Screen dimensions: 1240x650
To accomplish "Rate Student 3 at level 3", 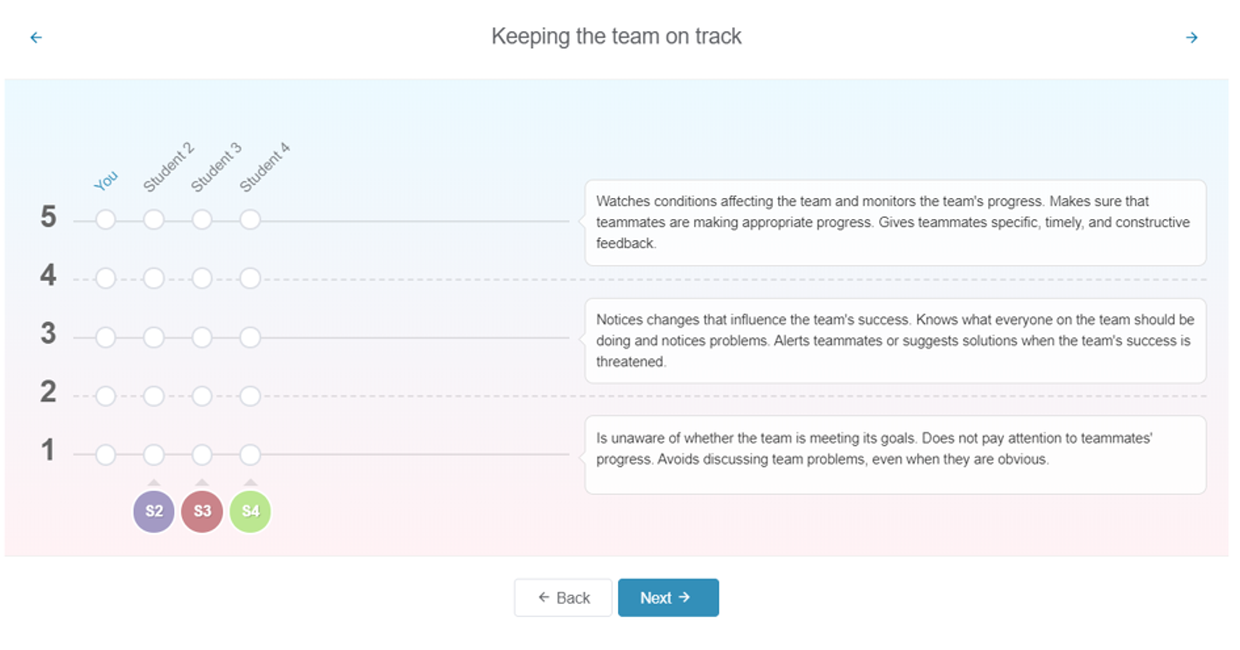I will point(202,338).
